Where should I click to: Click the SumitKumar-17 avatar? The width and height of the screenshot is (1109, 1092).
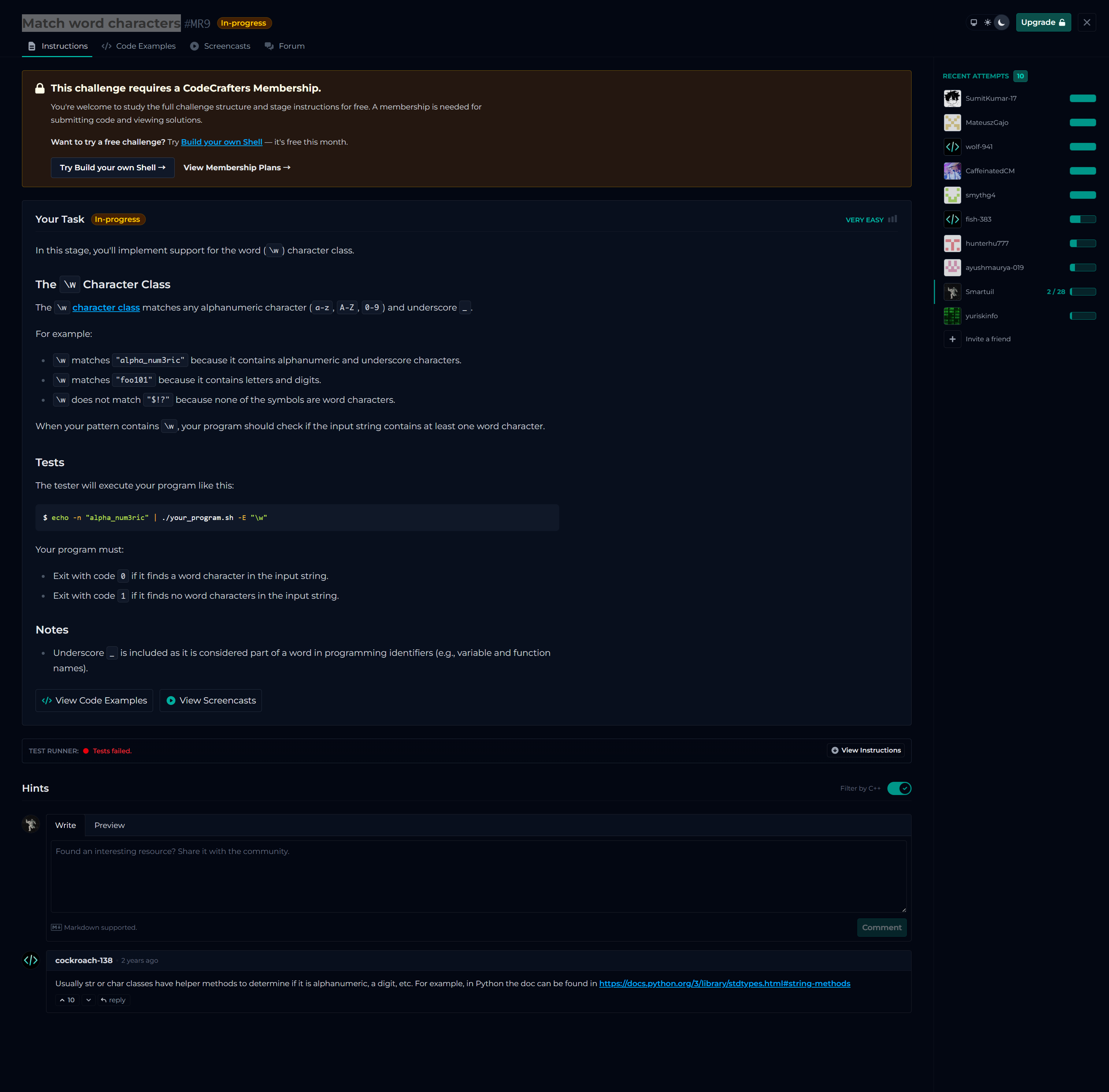(x=952, y=99)
